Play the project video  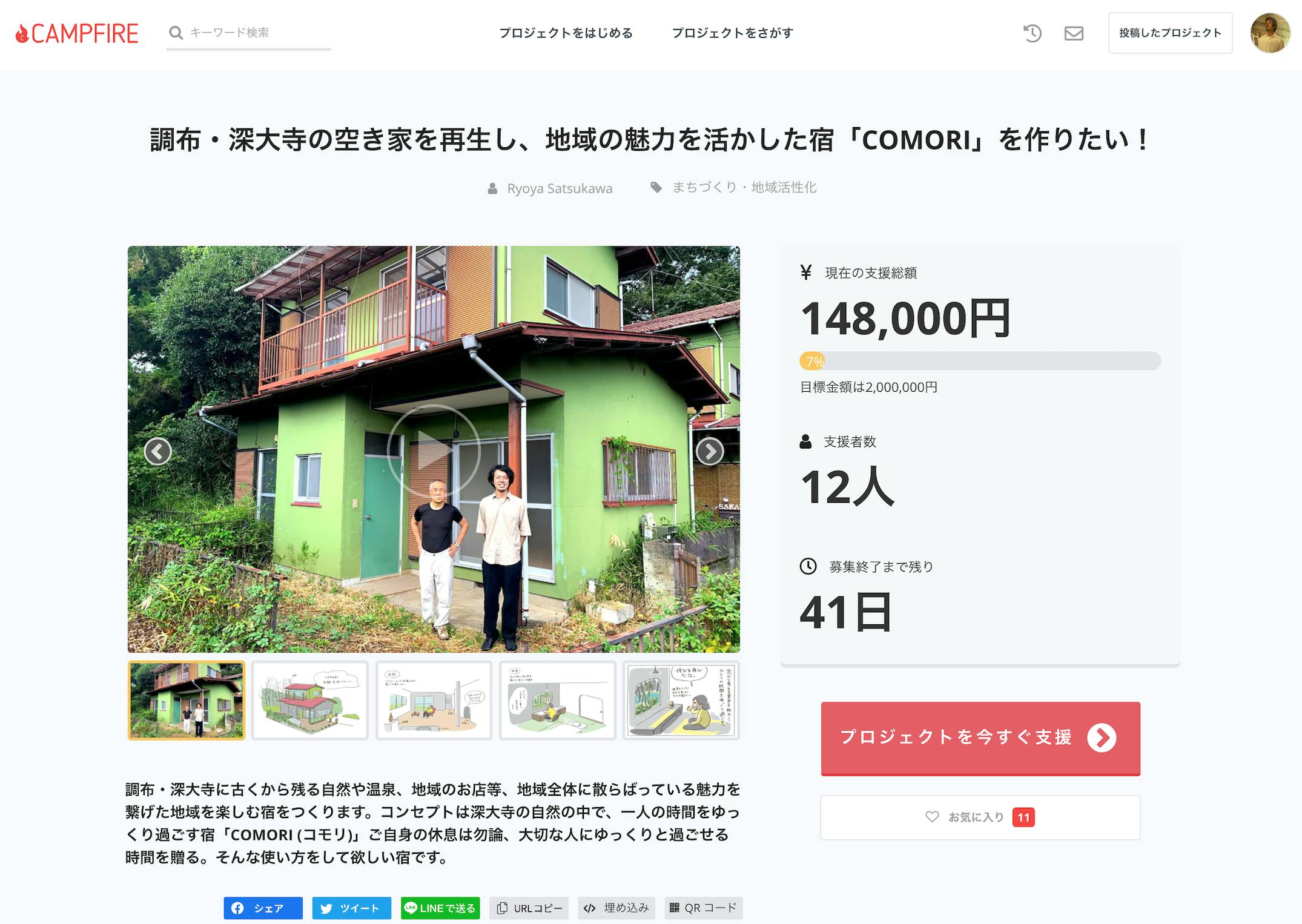(433, 450)
